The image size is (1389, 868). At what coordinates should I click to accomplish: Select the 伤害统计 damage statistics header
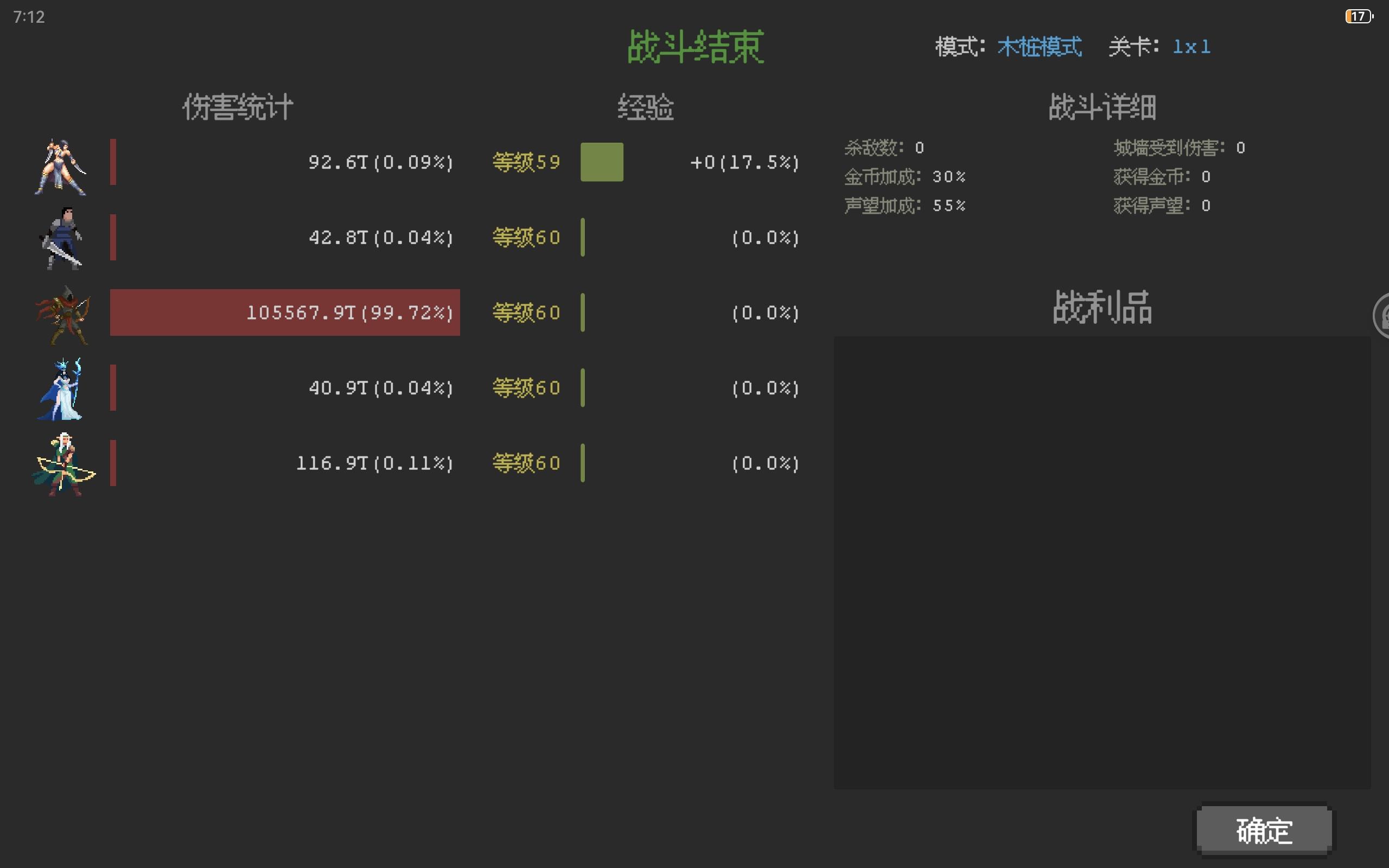(x=238, y=107)
